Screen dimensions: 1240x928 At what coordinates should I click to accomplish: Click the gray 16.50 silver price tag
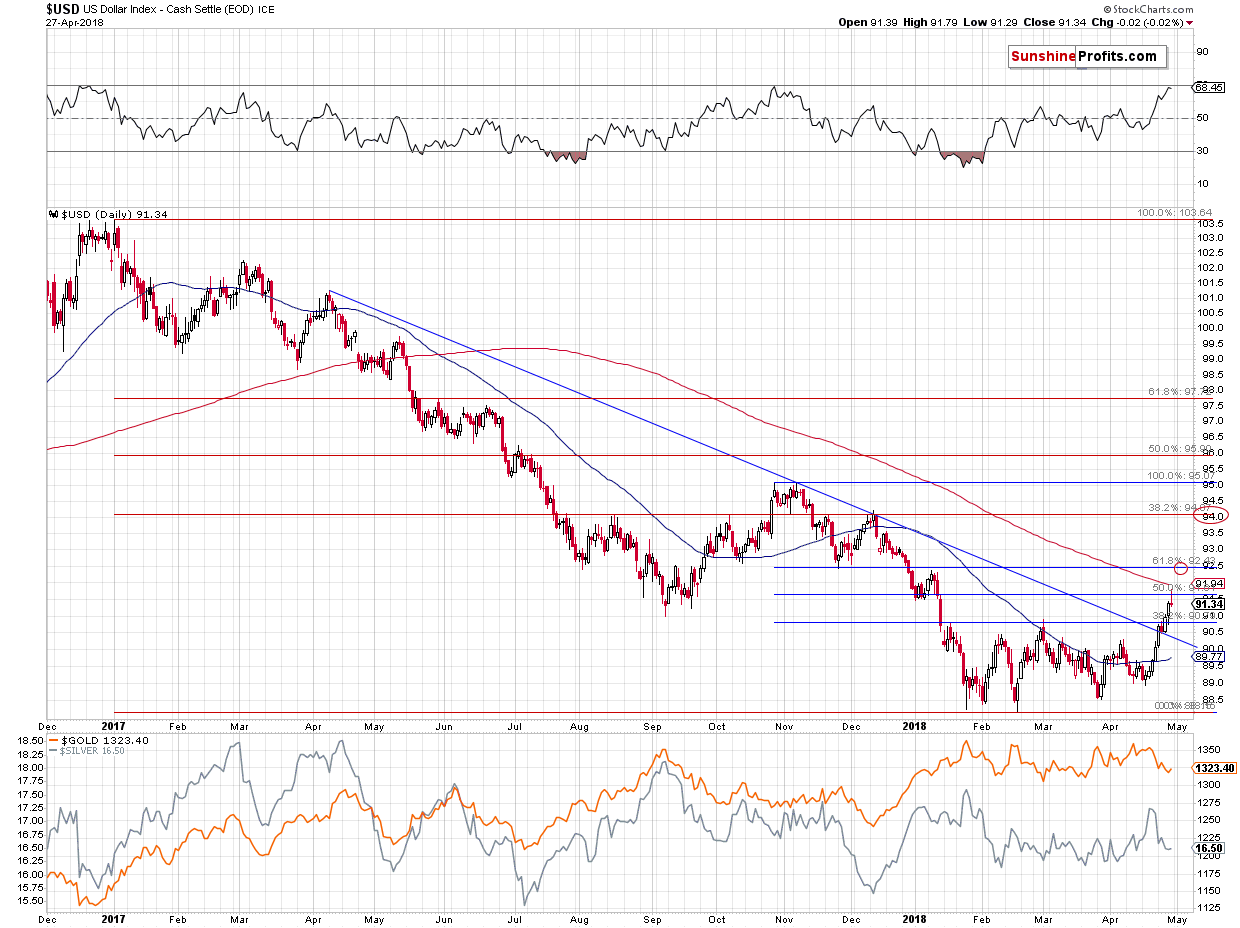1208,847
